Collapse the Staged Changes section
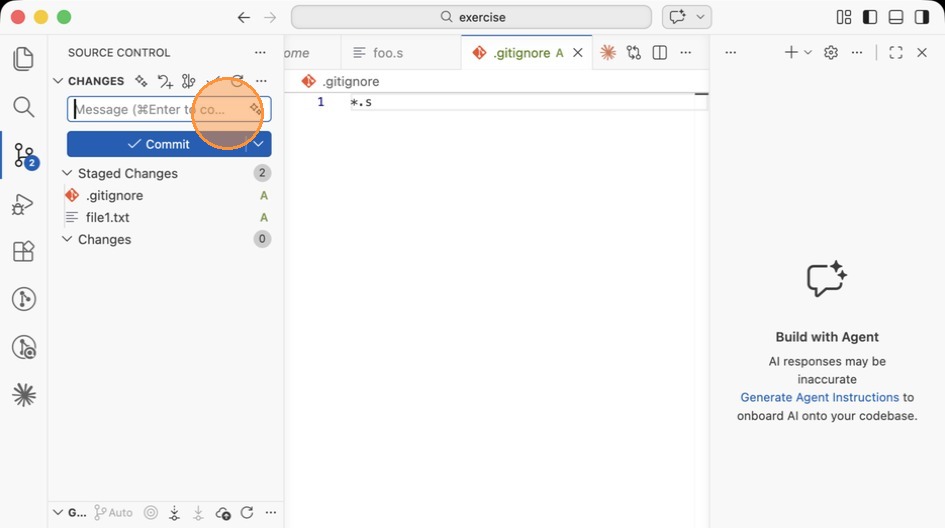The width and height of the screenshot is (945, 528). [x=68, y=173]
